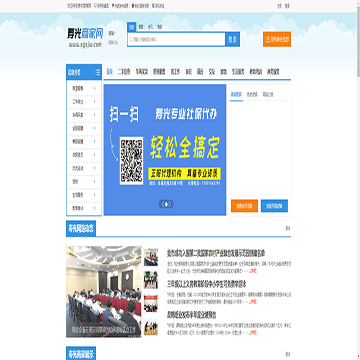This screenshot has height=360, width=360.
Task: Click the blue button in right panel
Action: 274,206
